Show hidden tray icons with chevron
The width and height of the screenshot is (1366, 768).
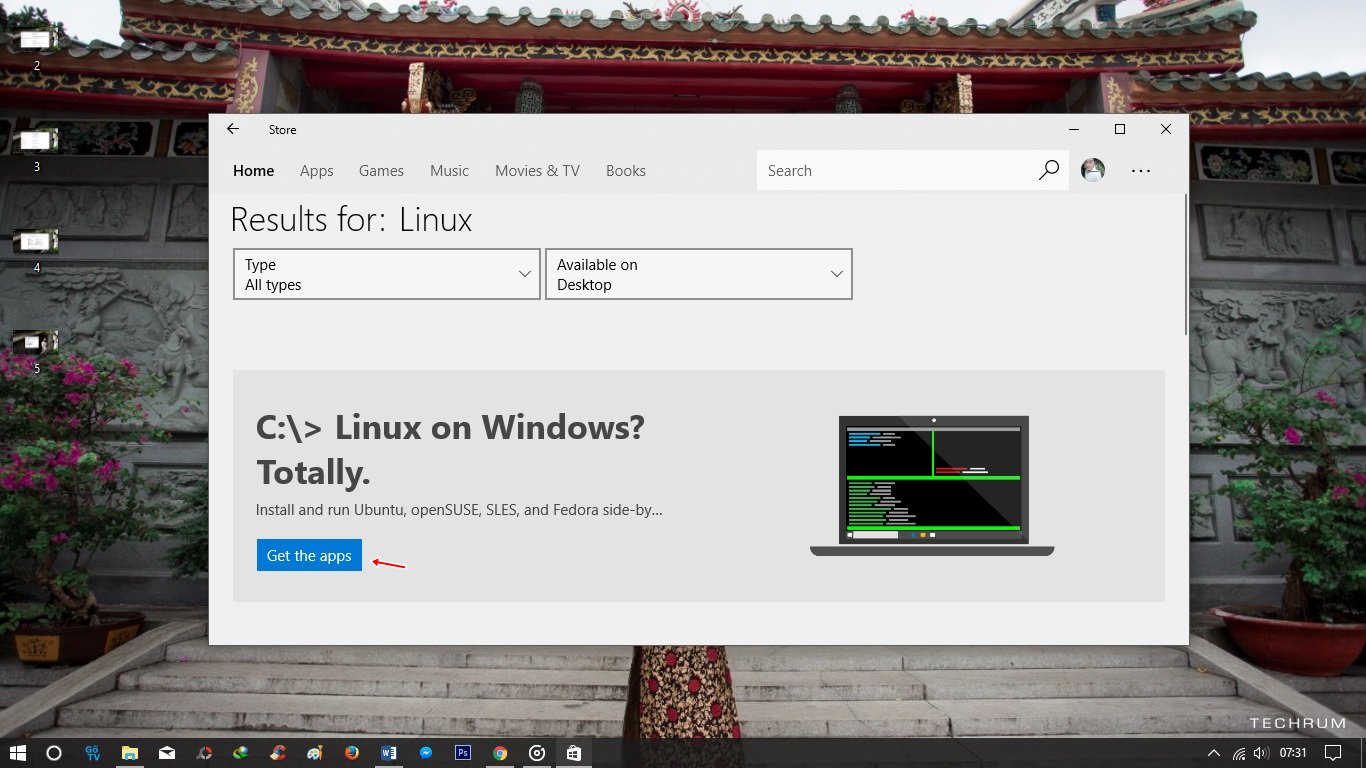pyautogui.click(x=1214, y=753)
